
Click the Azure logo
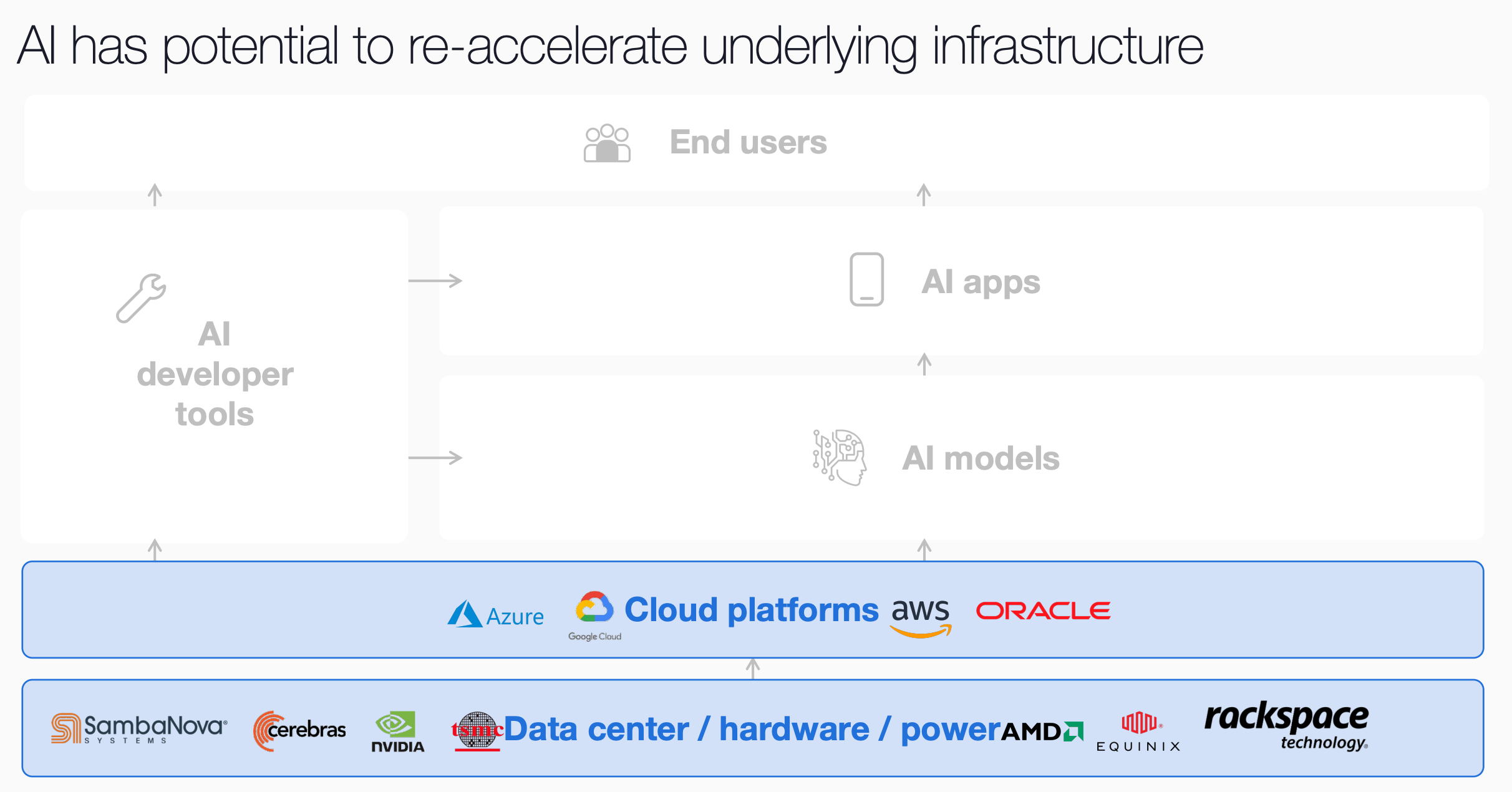pyautogui.click(x=495, y=615)
